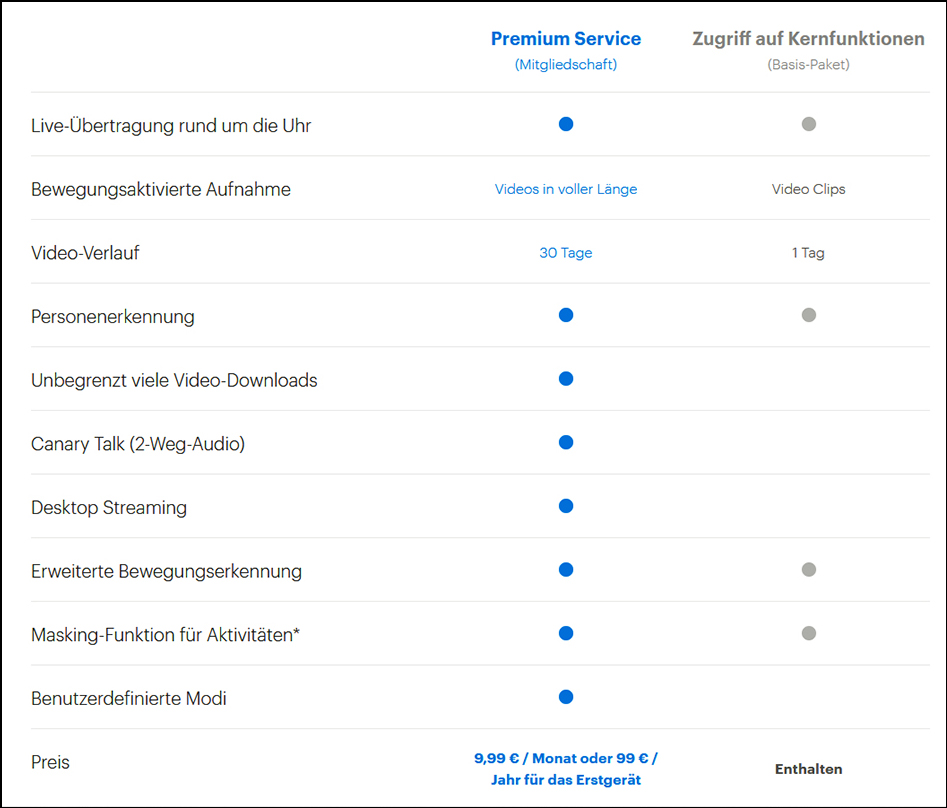The width and height of the screenshot is (947, 808).
Task: Click blue dot for Unbegrenzt viele Video-Downloads
Action: click(x=566, y=379)
